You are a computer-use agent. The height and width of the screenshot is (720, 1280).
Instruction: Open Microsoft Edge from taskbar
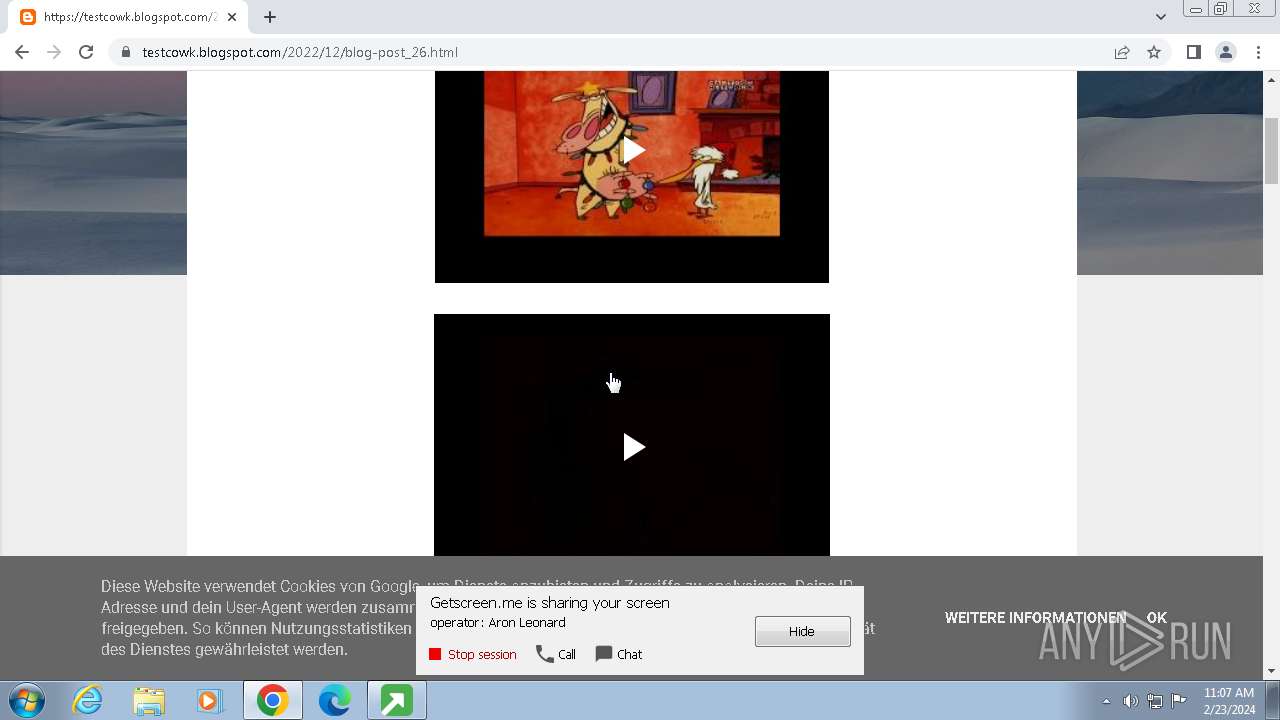[334, 701]
